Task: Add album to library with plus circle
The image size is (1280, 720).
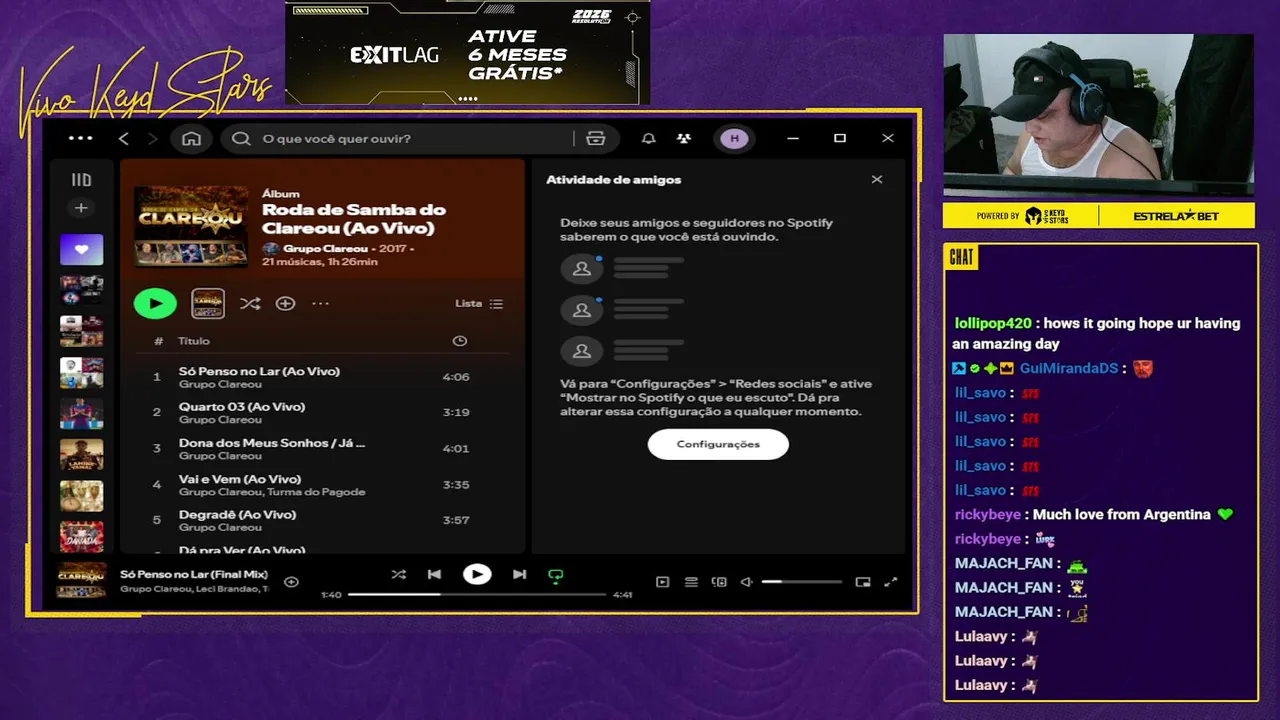Action: pos(285,303)
